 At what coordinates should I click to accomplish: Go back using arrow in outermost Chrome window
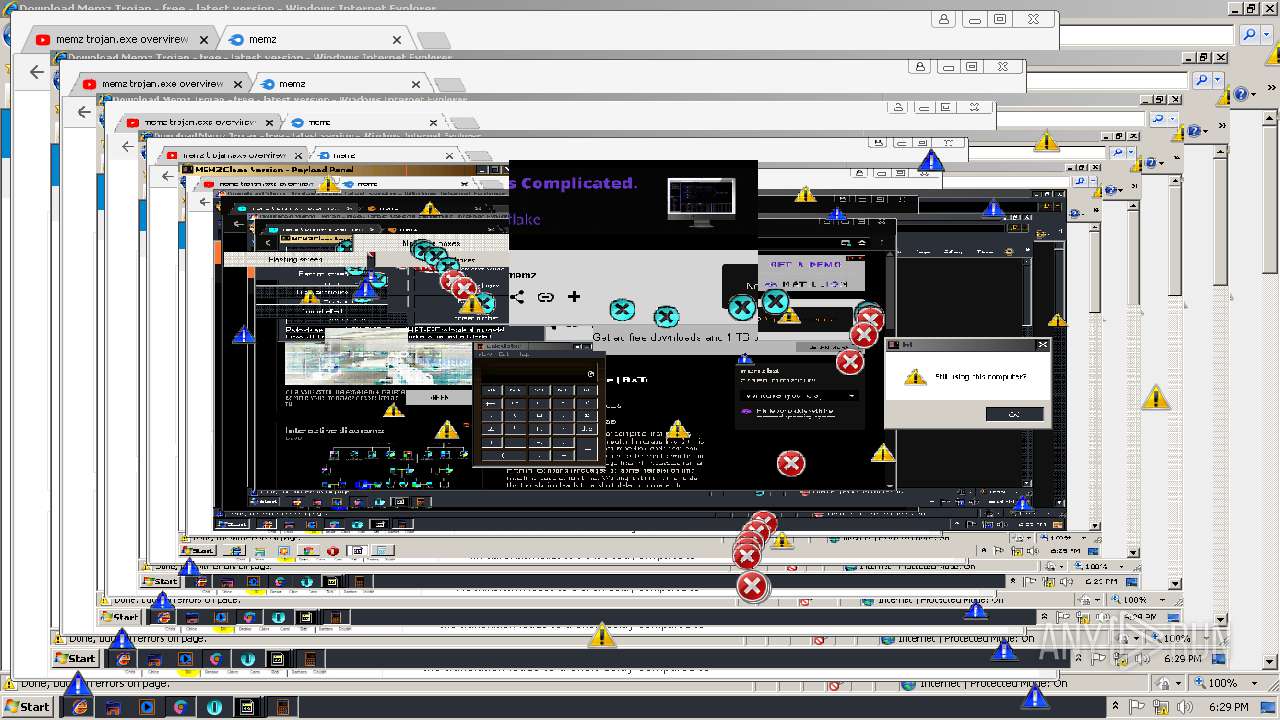click(x=37, y=72)
